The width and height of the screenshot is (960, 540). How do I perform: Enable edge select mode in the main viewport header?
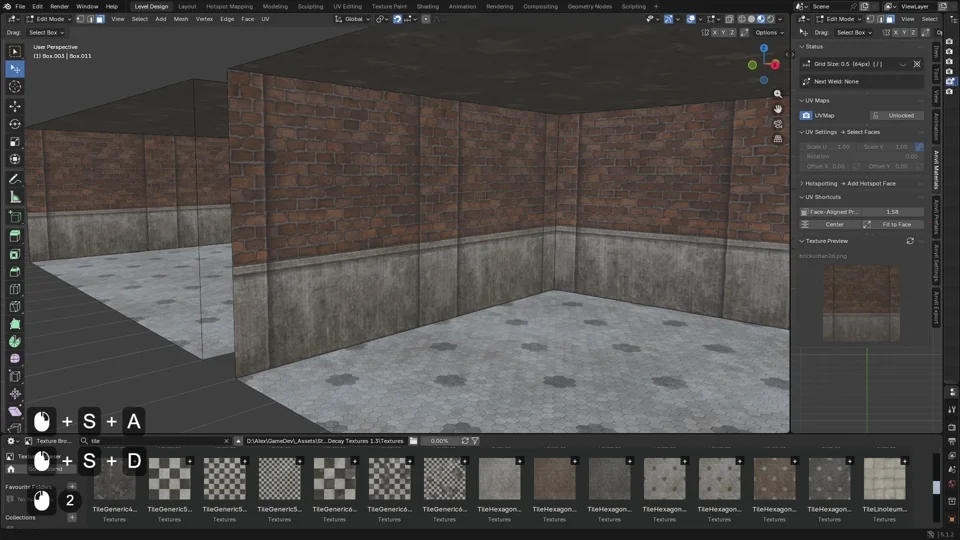(x=91, y=19)
